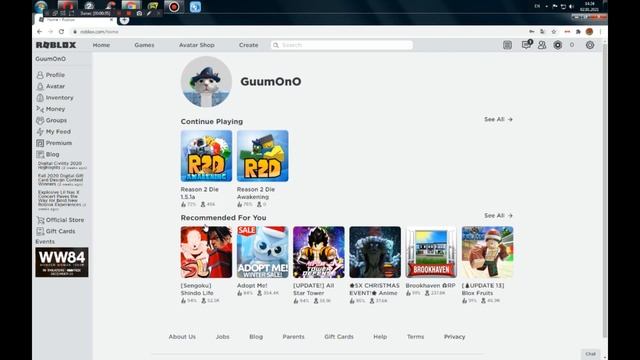640x360 pixels.
Task: Open the Chat button
Action: coord(591,354)
